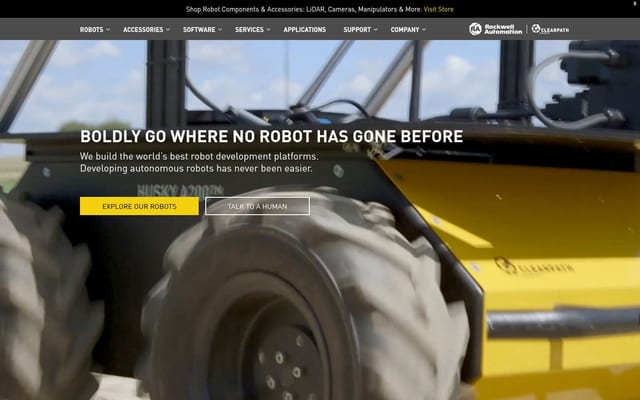Image resolution: width=640 pixels, height=400 pixels.
Task: Click the Clearpath logo in header
Action: (x=550, y=29)
